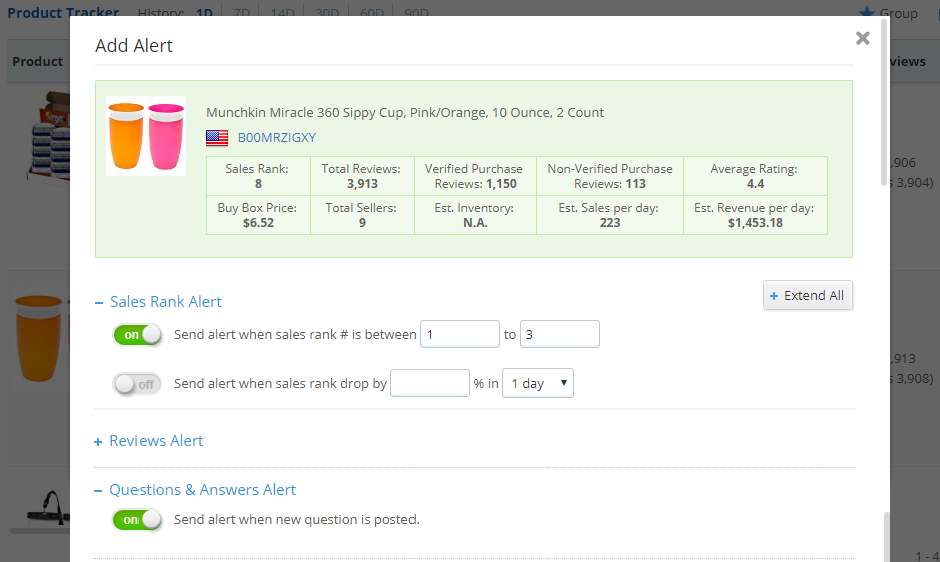Click the Non-Verified Purchase Reviews cell

pyautogui.click(x=610, y=176)
